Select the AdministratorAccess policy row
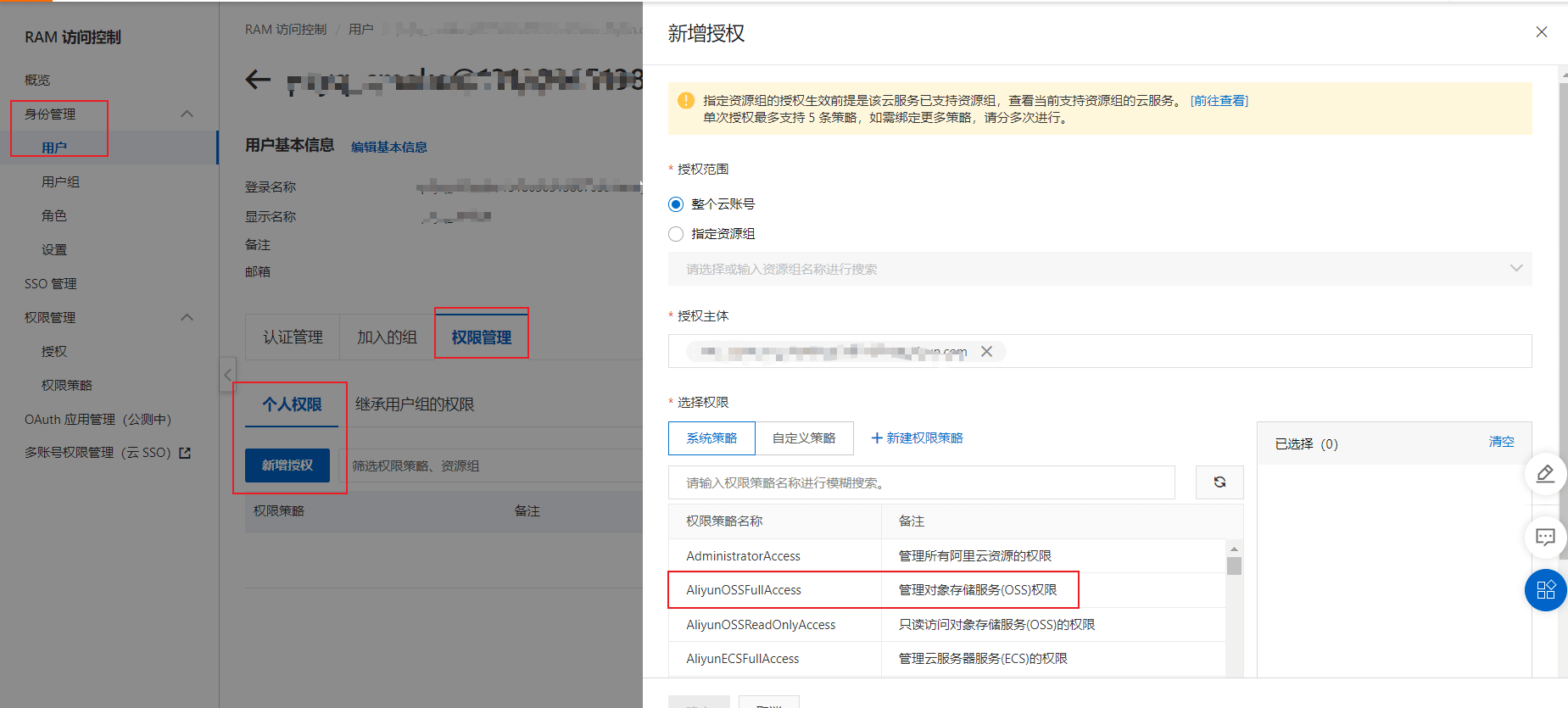Viewport: 1568px width, 708px height. pos(946,556)
